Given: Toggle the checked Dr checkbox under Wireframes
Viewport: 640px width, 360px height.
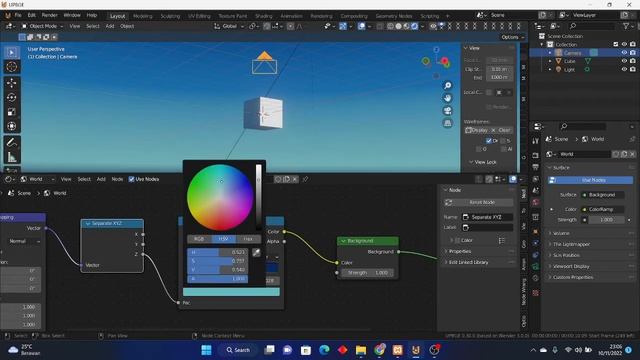Looking at the screenshot, I should point(489,140).
